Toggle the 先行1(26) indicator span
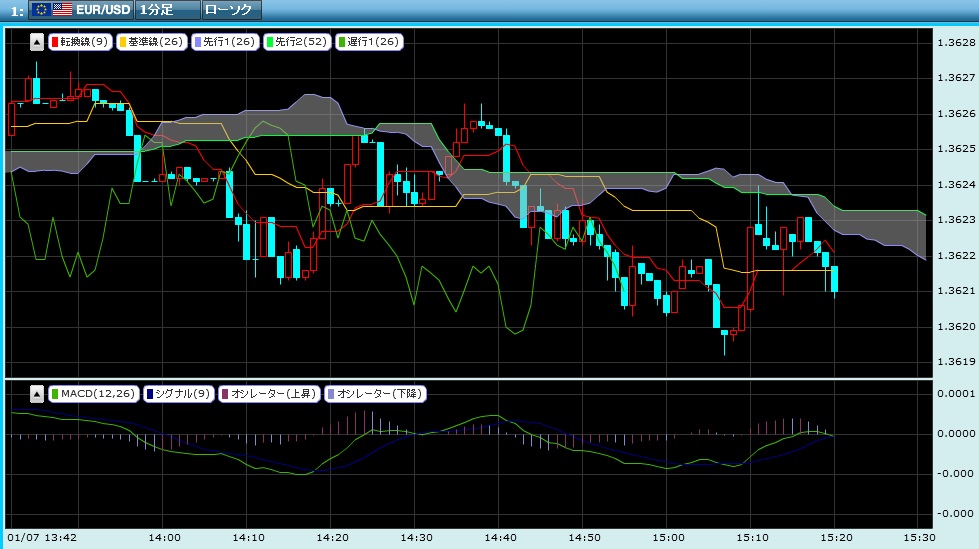Screen dimensions: 979x549 click(x=225, y=42)
